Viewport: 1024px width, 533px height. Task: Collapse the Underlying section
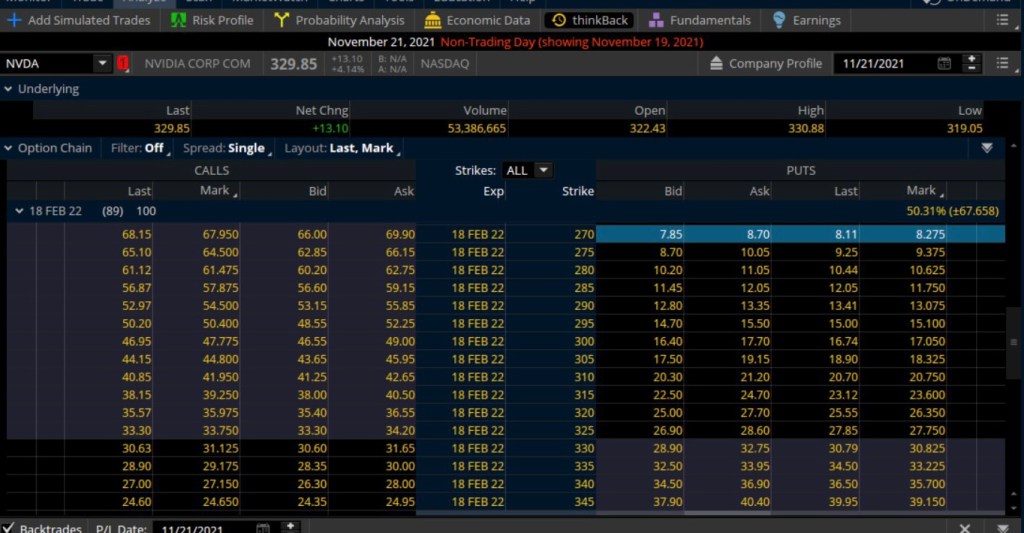pyautogui.click(x=9, y=89)
